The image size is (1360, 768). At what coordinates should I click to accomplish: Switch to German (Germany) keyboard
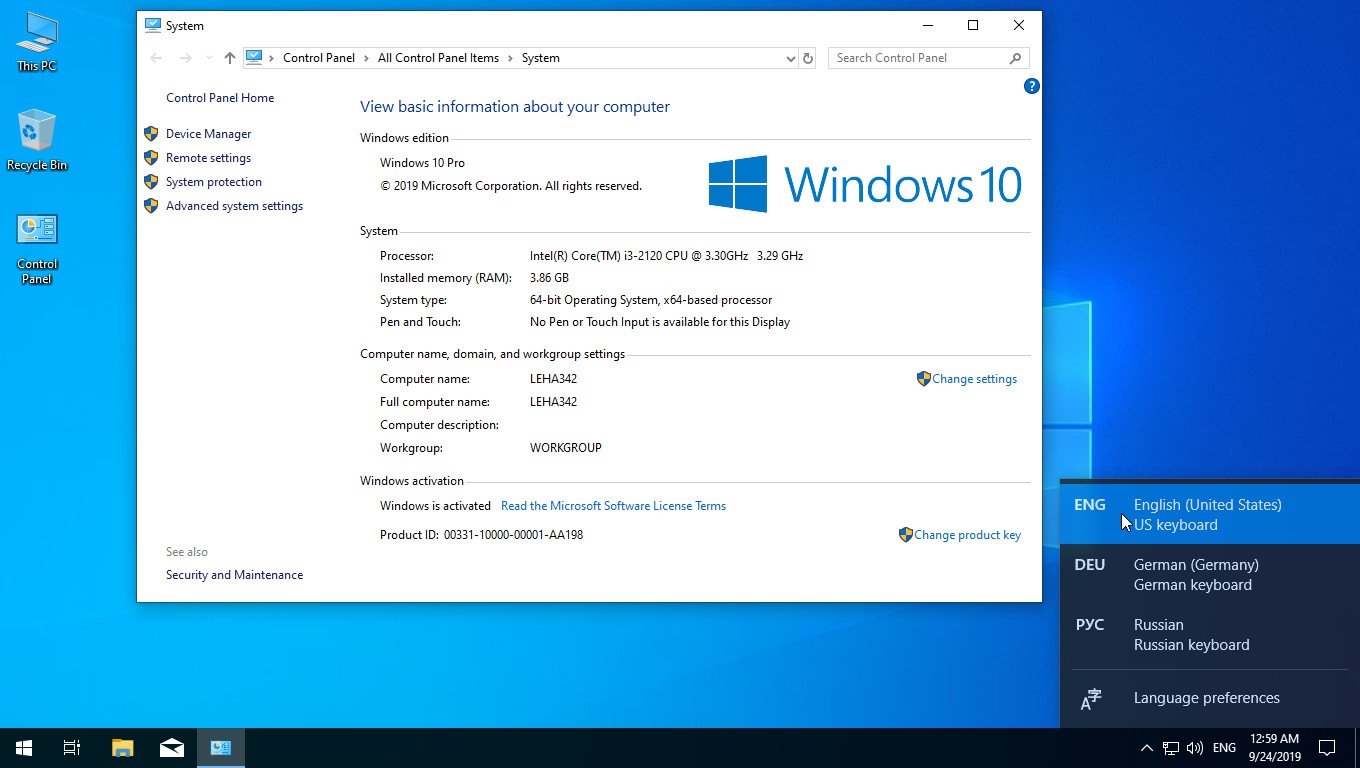point(1210,574)
